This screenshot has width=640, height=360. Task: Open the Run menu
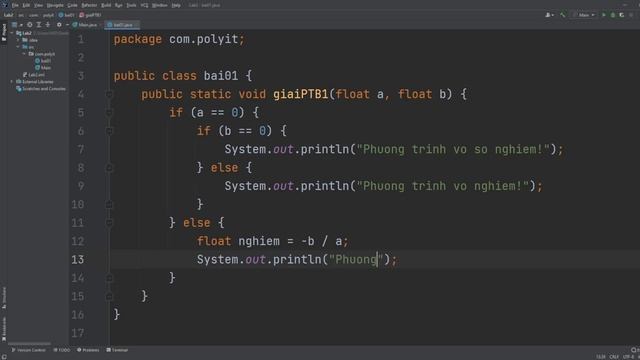(119, 5)
